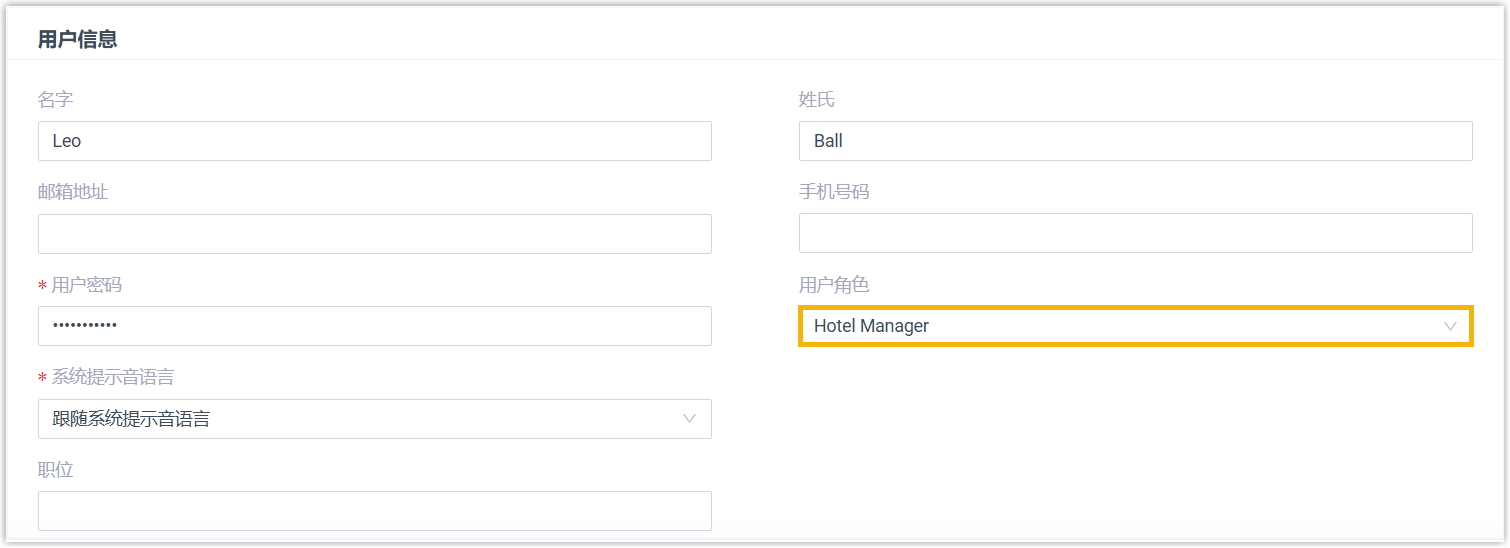The image size is (1510, 548).
Task: Click the red asterisk beside 用户密码
Action: click(x=42, y=286)
